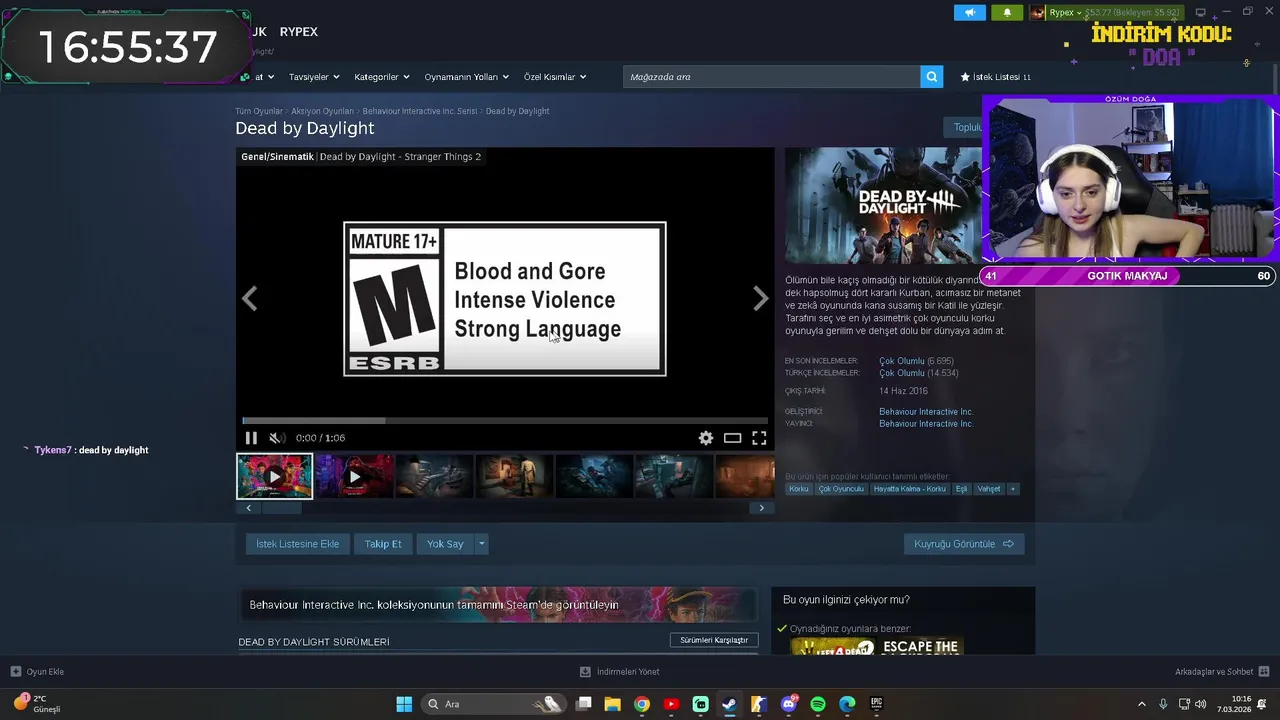
Task: Open the announcements megaphone icon
Action: coord(969,13)
